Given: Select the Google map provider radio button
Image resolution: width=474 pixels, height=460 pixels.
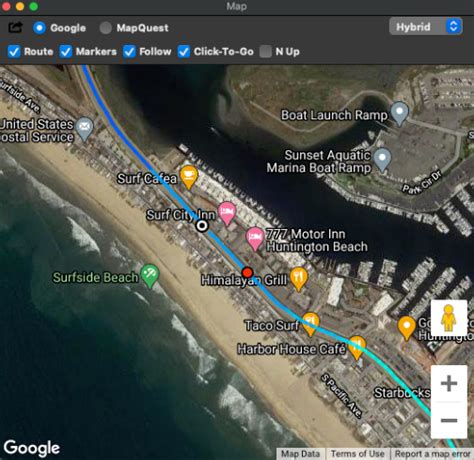Looking at the screenshot, I should click(x=39, y=28).
